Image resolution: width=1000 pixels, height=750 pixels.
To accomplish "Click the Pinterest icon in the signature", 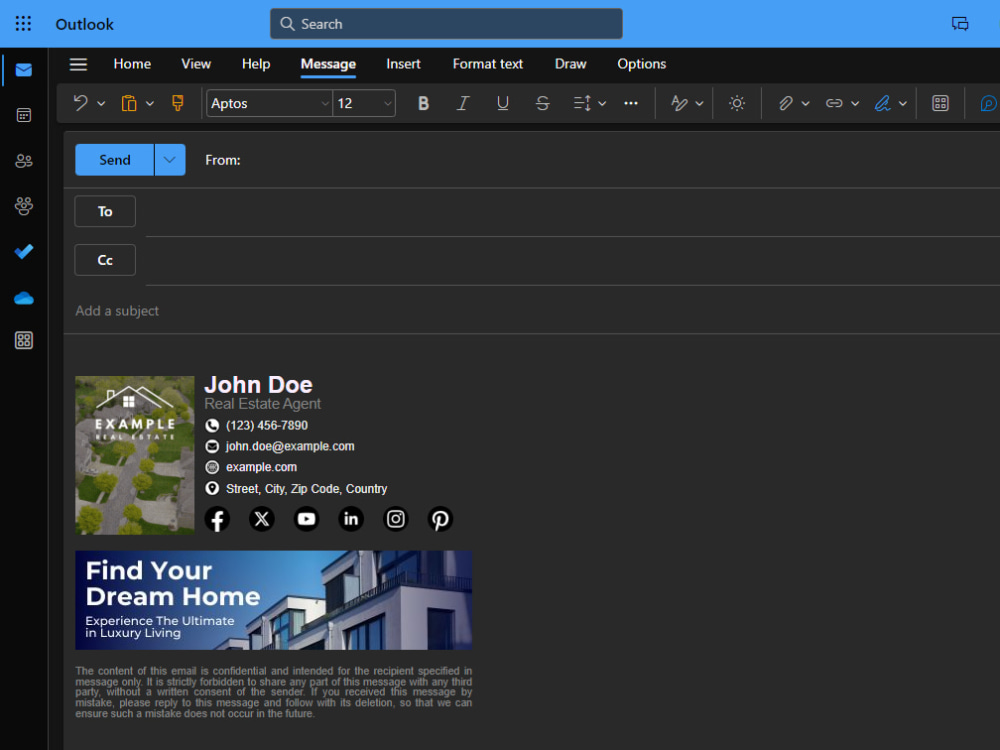I will [x=440, y=519].
